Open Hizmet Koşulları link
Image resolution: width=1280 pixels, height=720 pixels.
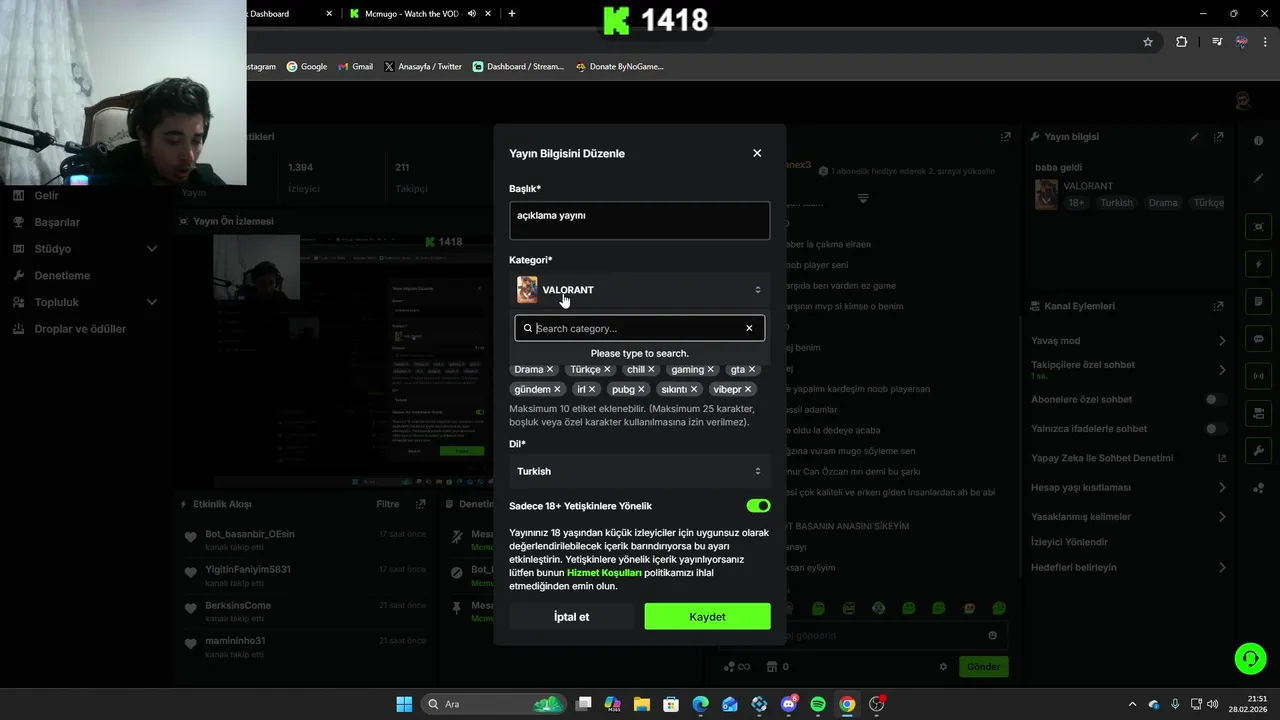coord(604,573)
